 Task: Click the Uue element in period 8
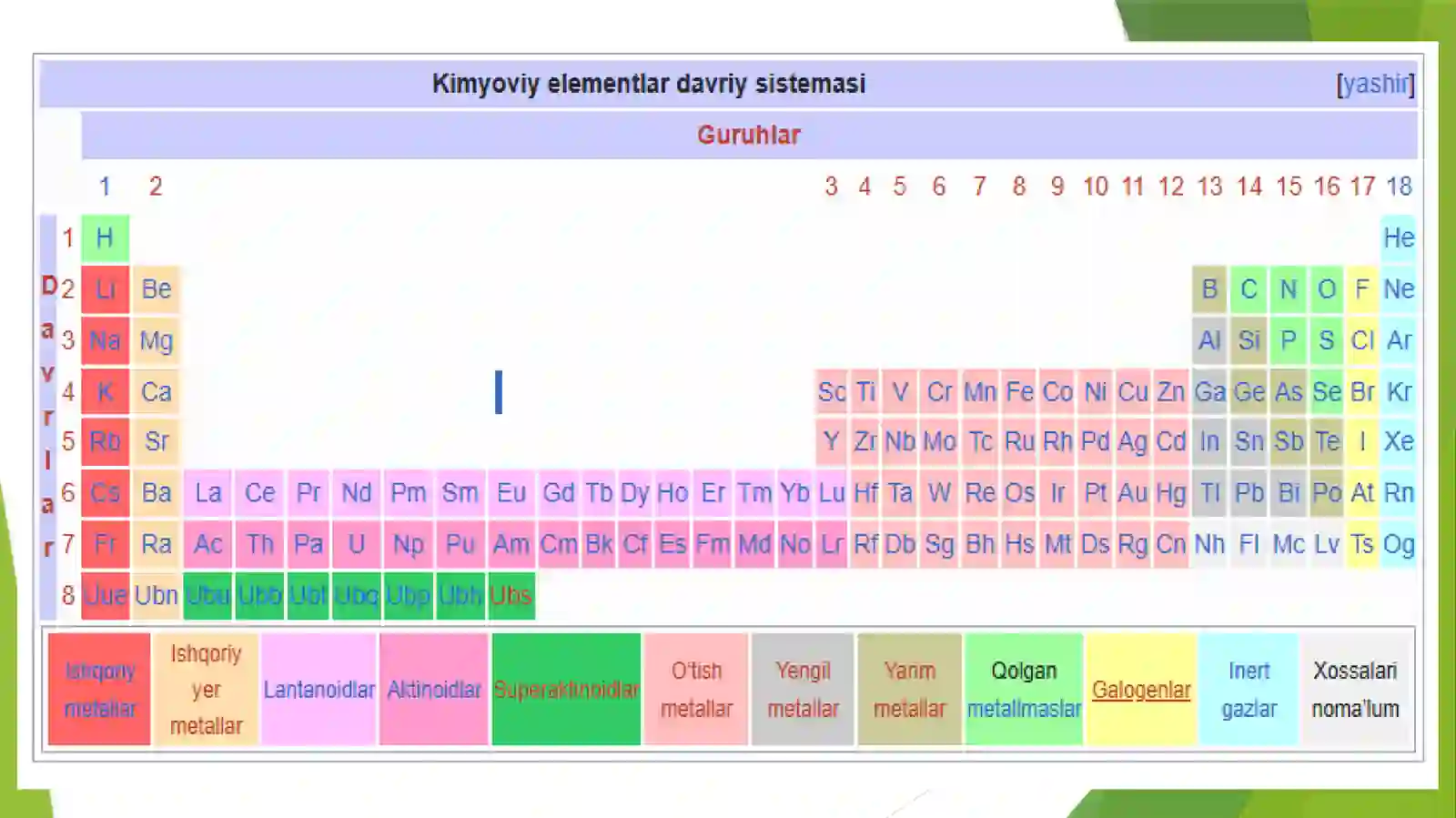point(105,596)
